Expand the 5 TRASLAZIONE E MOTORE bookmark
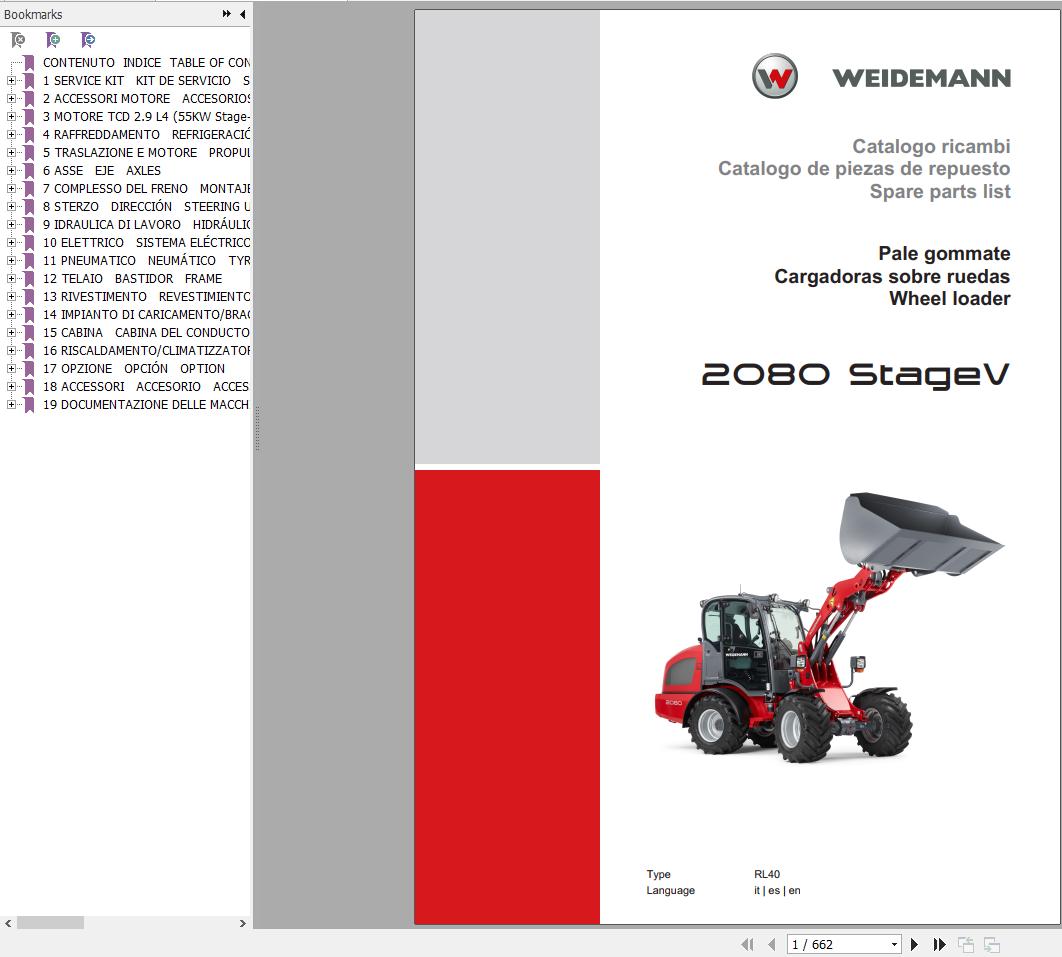 (11, 152)
